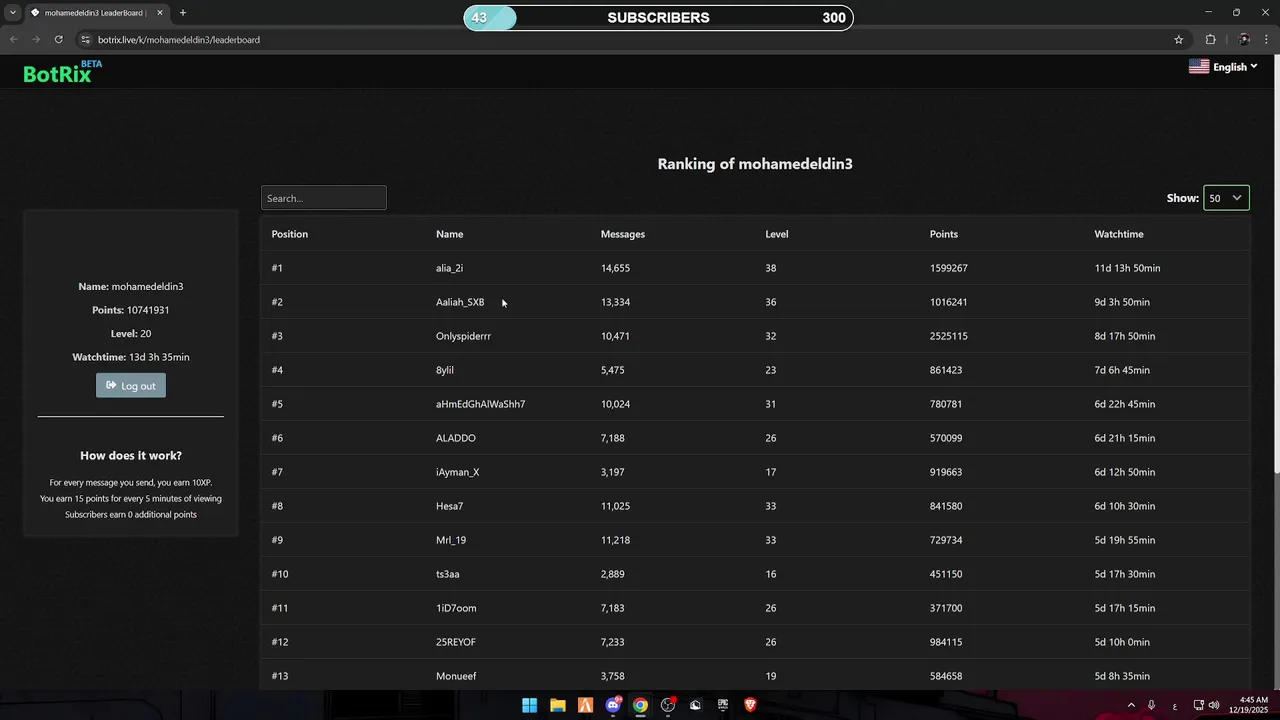This screenshot has width=1280, height=720.
Task: Open the Chrome profile avatar
Action: click(1244, 39)
